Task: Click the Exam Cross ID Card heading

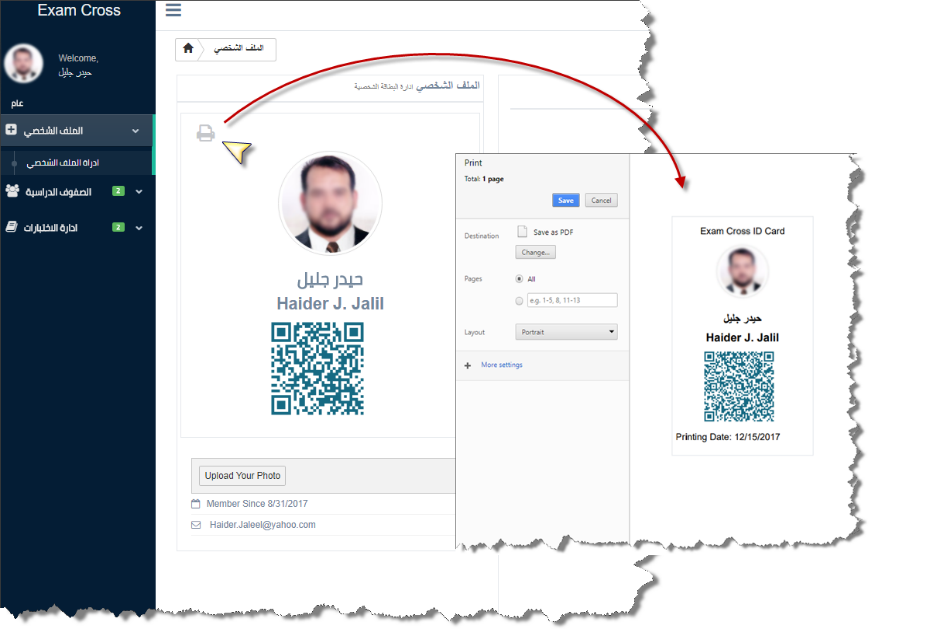Action: (x=742, y=231)
